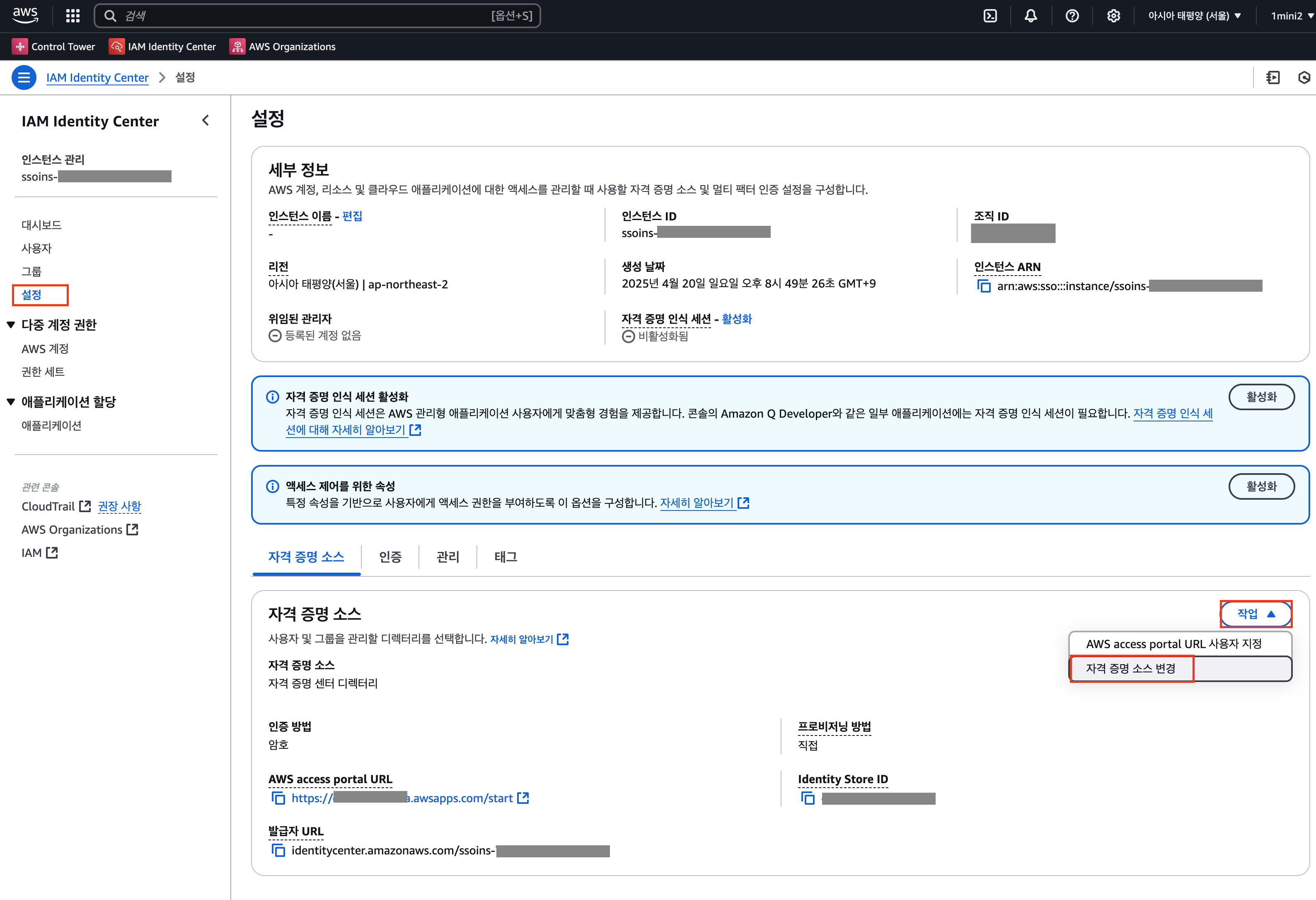
Task: Click the notifications bell icon
Action: click(1031, 16)
